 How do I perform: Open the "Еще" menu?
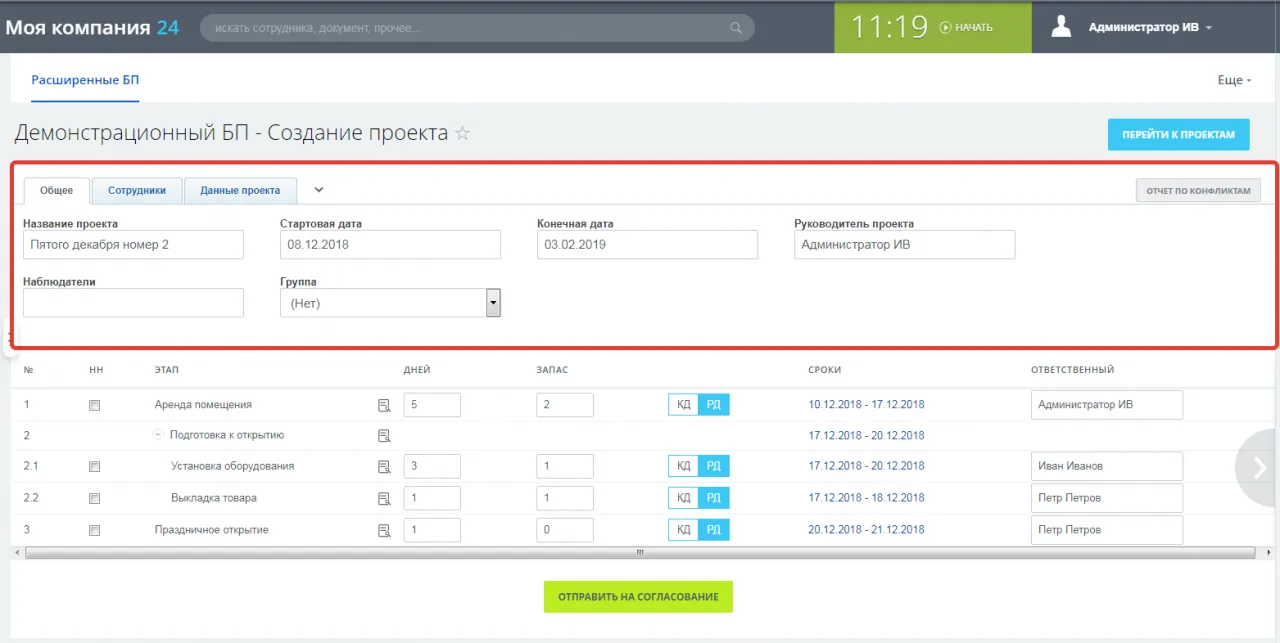coord(1234,79)
